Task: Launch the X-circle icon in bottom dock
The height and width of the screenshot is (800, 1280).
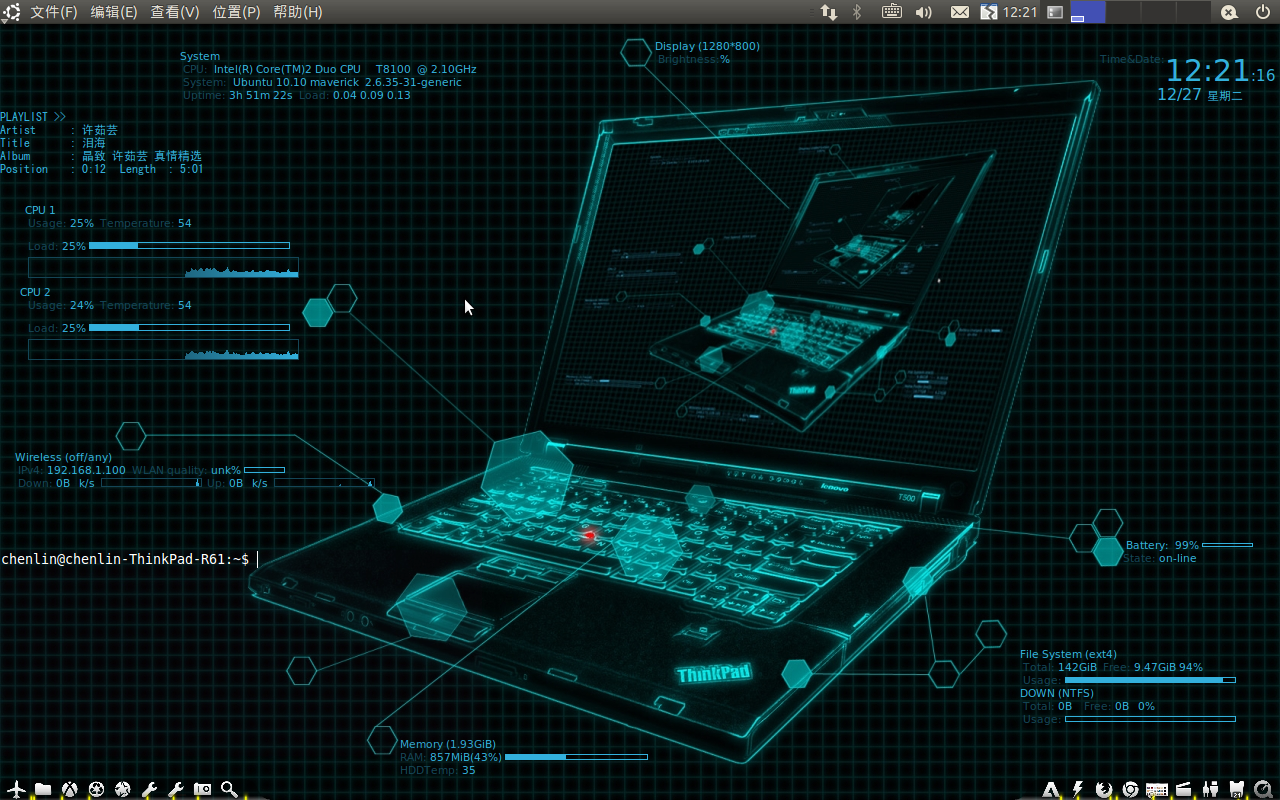Action: click(x=69, y=789)
